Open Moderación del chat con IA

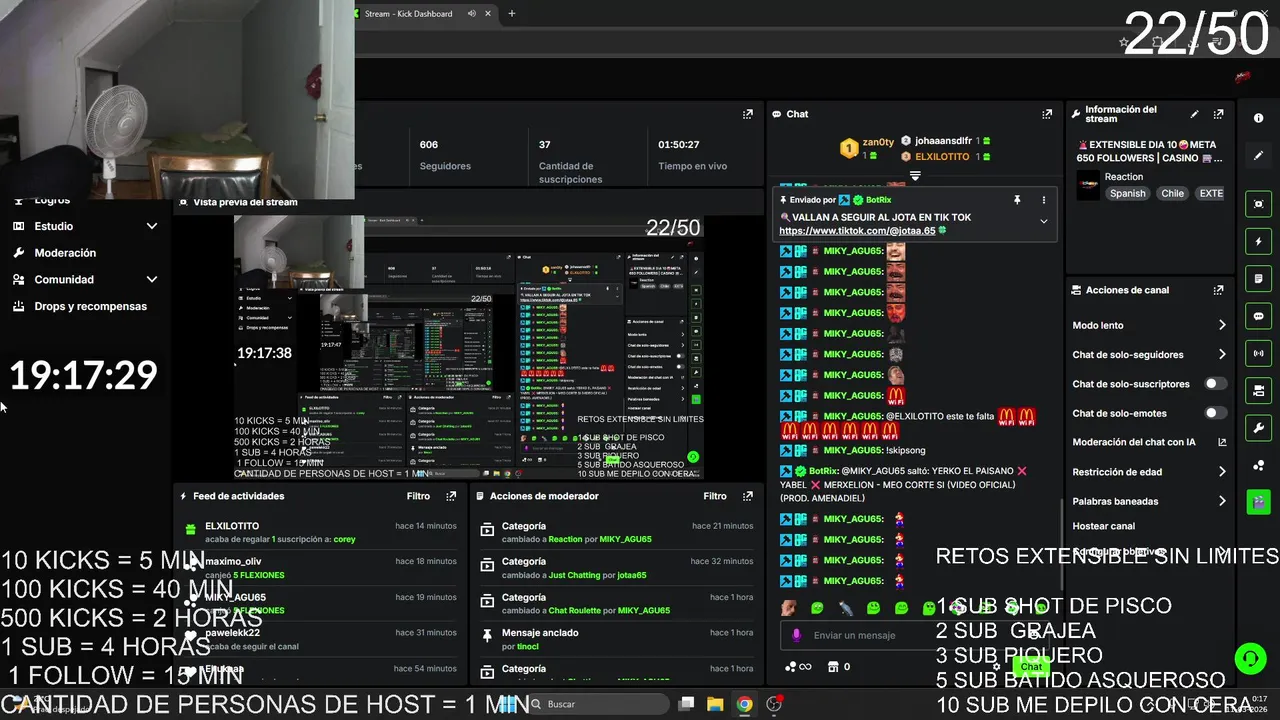(x=1148, y=442)
